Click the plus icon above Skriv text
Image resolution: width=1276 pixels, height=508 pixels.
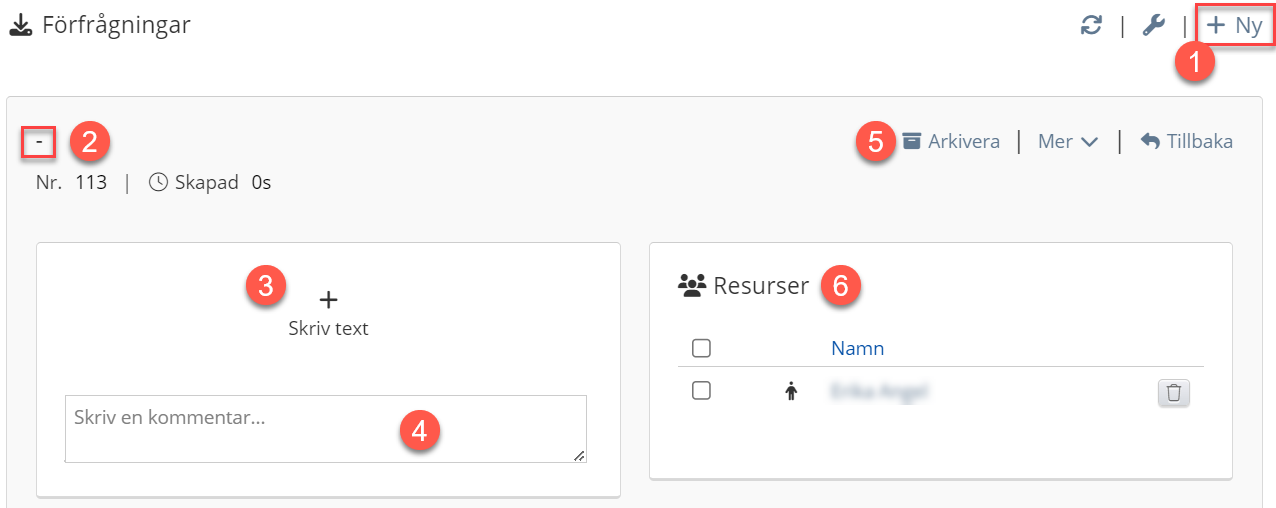[328, 299]
